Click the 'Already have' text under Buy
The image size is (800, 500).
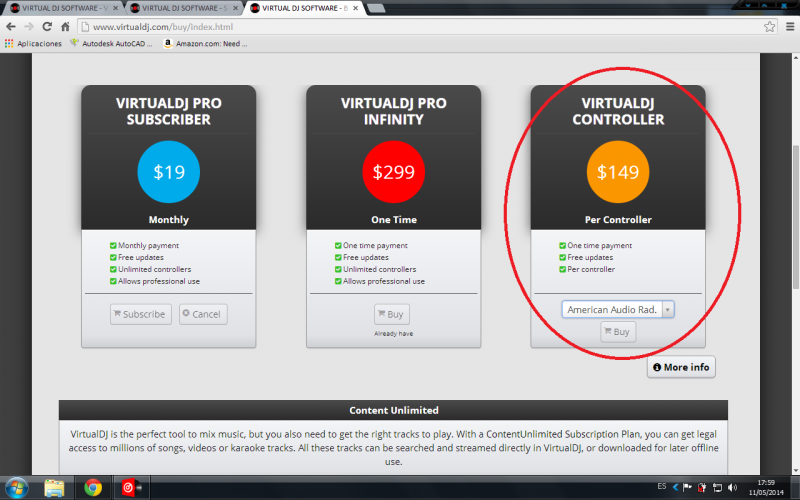(393, 334)
